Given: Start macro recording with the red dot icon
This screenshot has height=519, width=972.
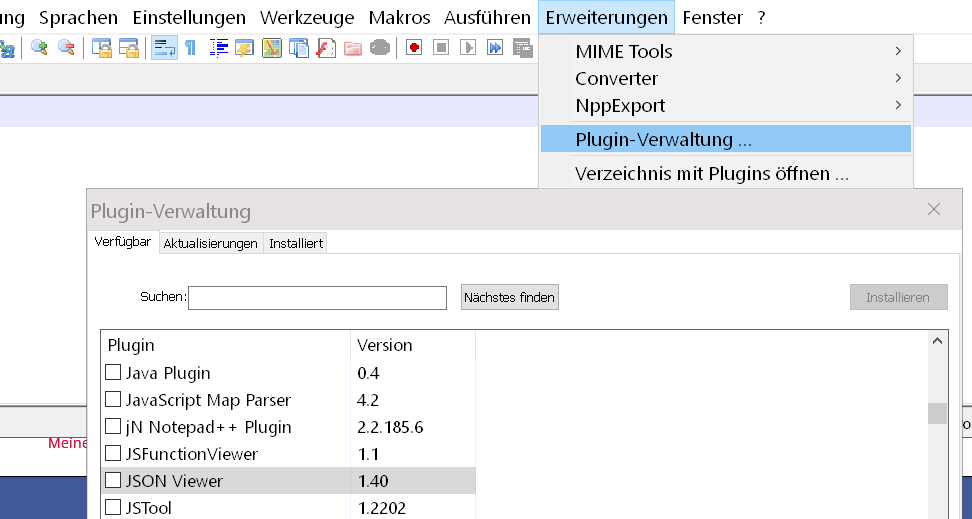Looking at the screenshot, I should click(414, 47).
